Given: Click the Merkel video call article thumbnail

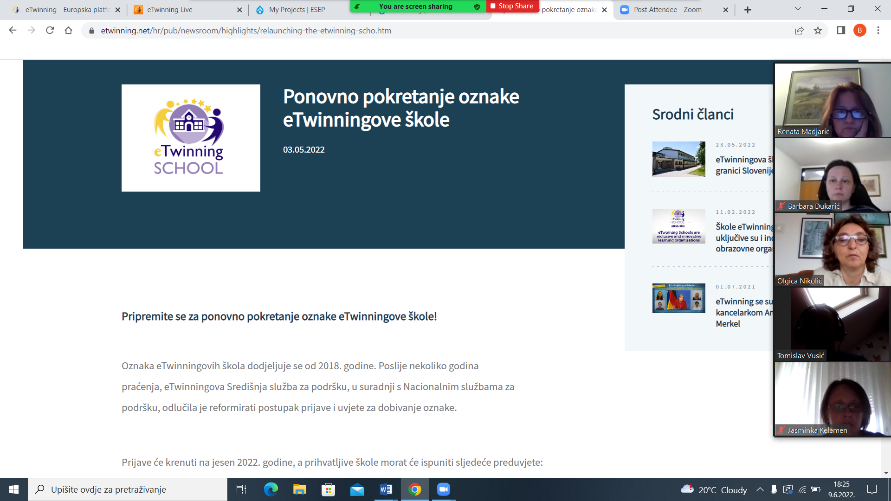Looking at the screenshot, I should click(x=678, y=298).
